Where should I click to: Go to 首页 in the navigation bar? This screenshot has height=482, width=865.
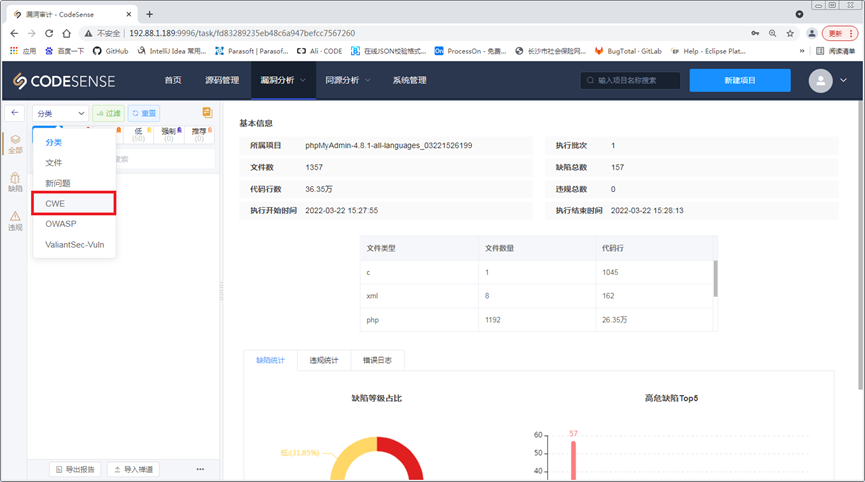pyautogui.click(x=173, y=81)
